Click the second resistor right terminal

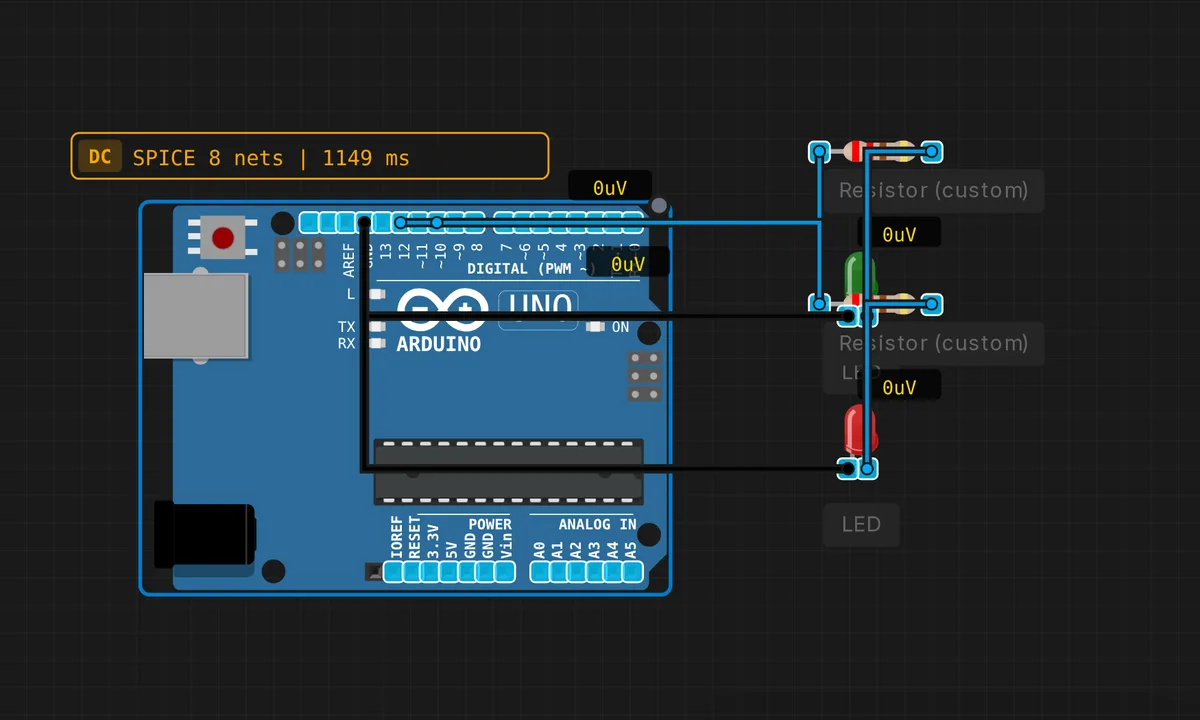coord(931,303)
